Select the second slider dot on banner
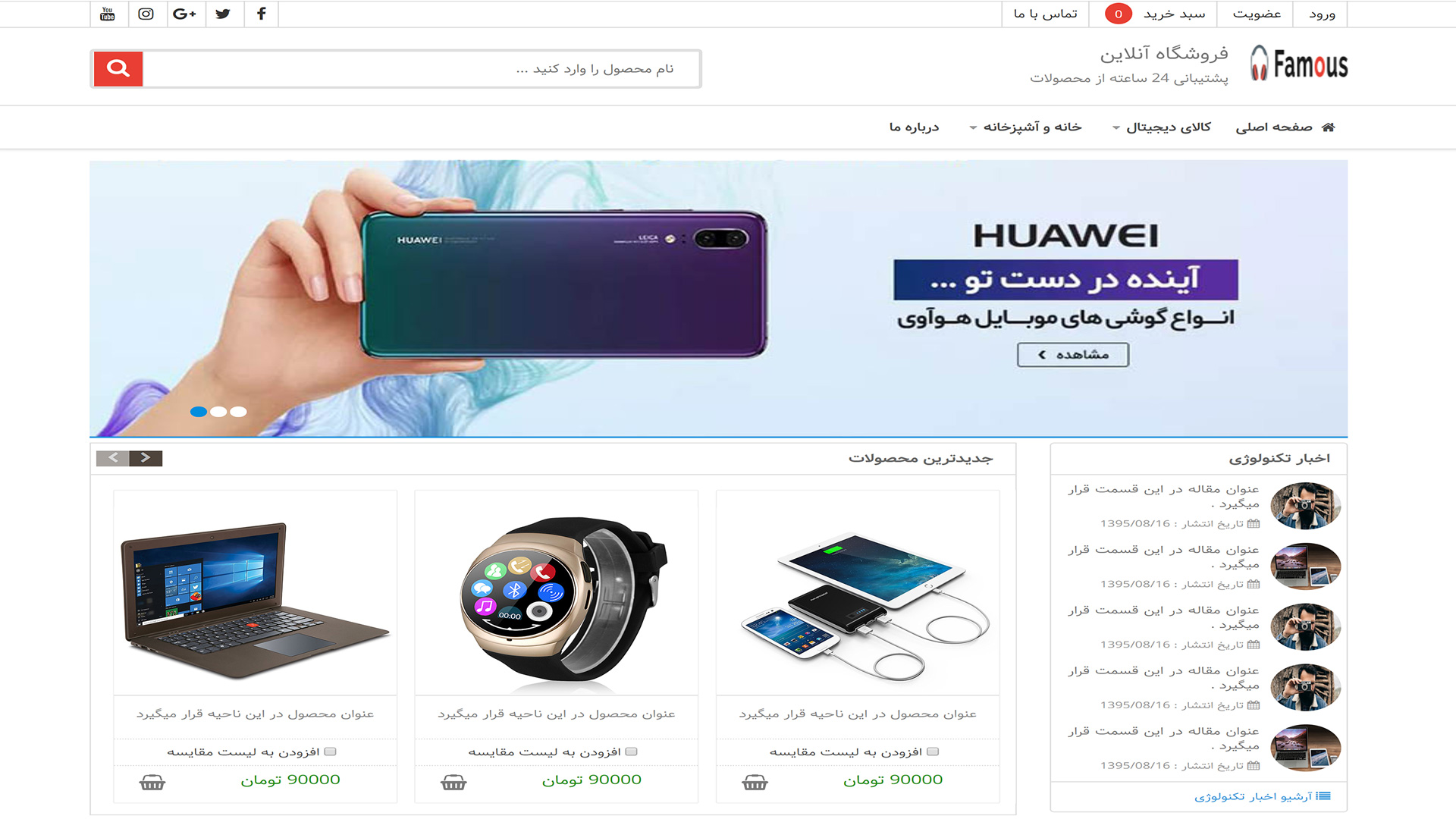 218,412
